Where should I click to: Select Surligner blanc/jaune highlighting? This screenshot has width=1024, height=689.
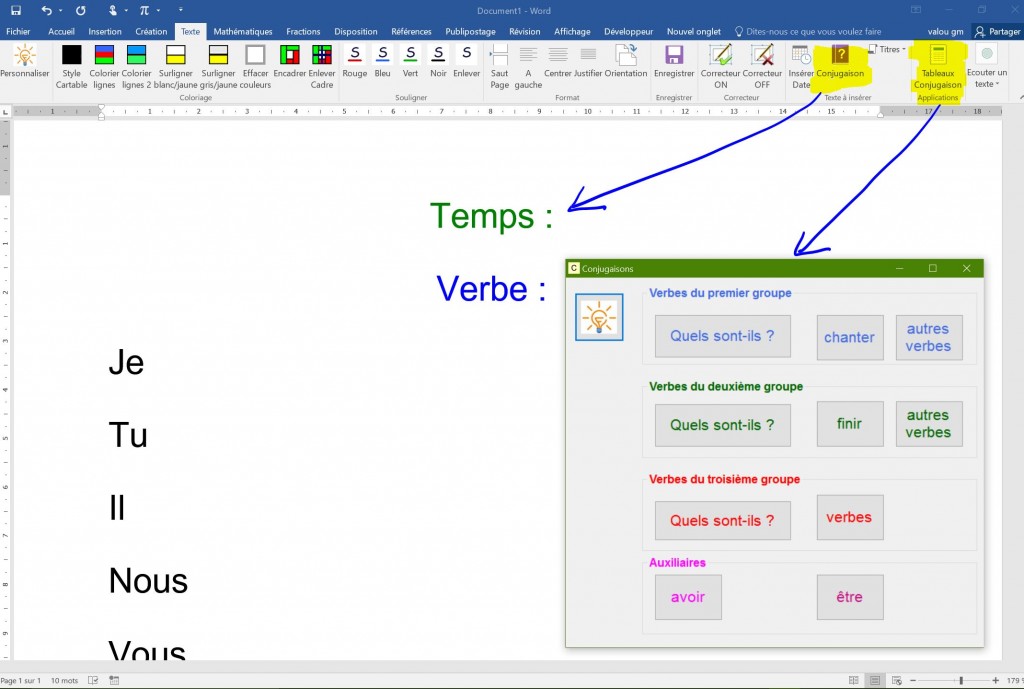[176, 55]
